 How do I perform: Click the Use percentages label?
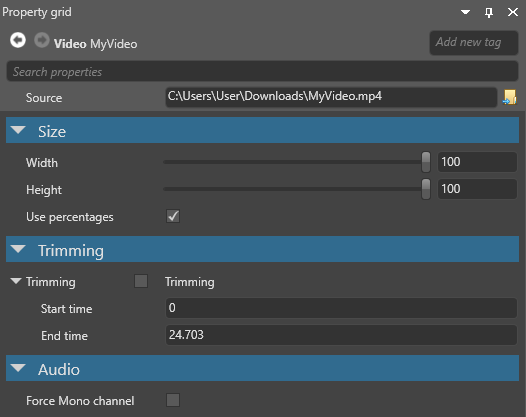(70, 217)
